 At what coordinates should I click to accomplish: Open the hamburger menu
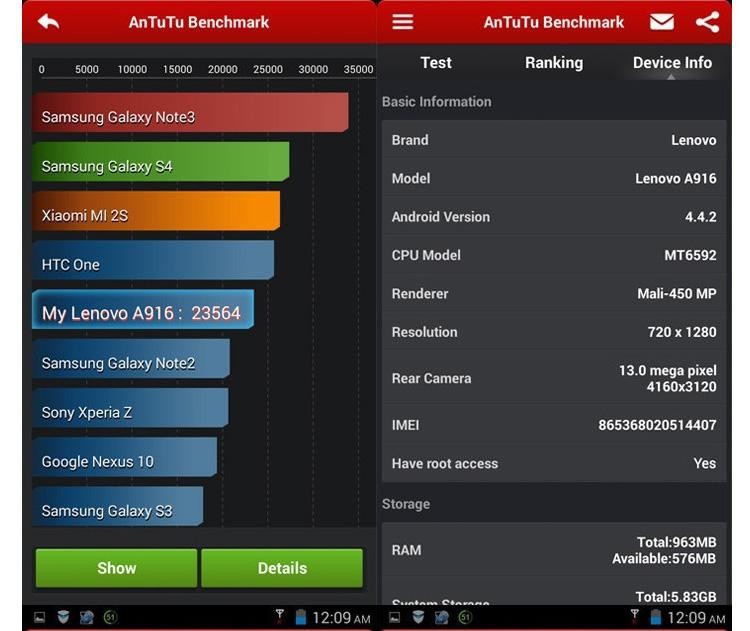[x=403, y=22]
